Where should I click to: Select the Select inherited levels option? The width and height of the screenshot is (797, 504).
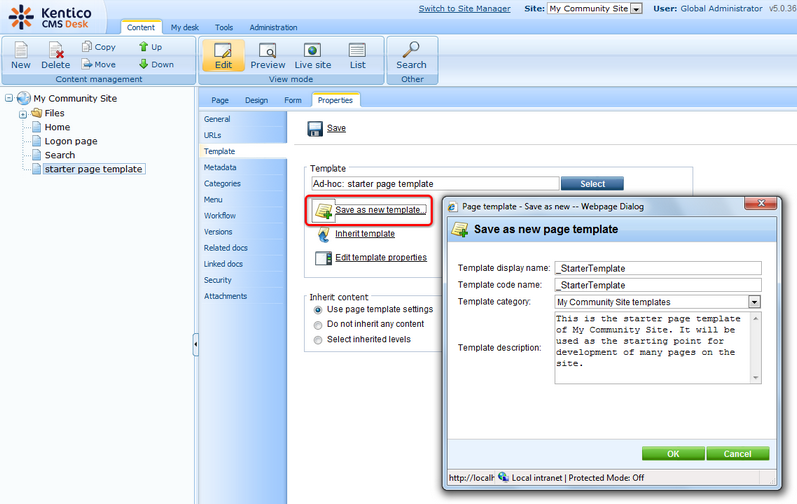point(318,340)
